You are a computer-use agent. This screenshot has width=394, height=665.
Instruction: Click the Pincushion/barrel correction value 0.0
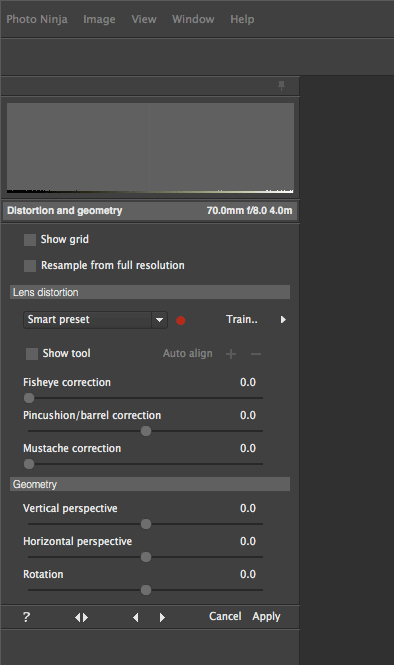click(248, 415)
